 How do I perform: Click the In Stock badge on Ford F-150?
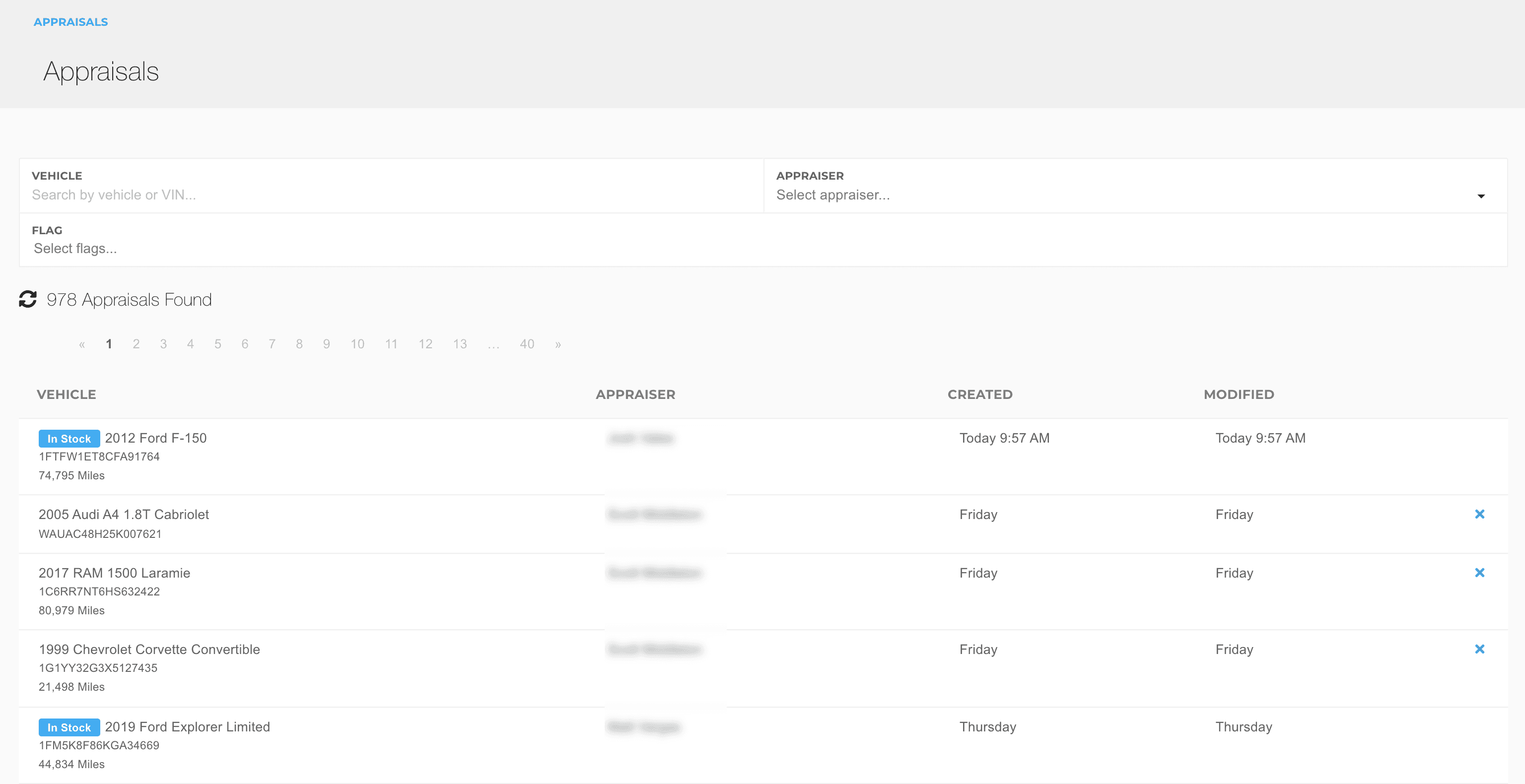(69, 439)
